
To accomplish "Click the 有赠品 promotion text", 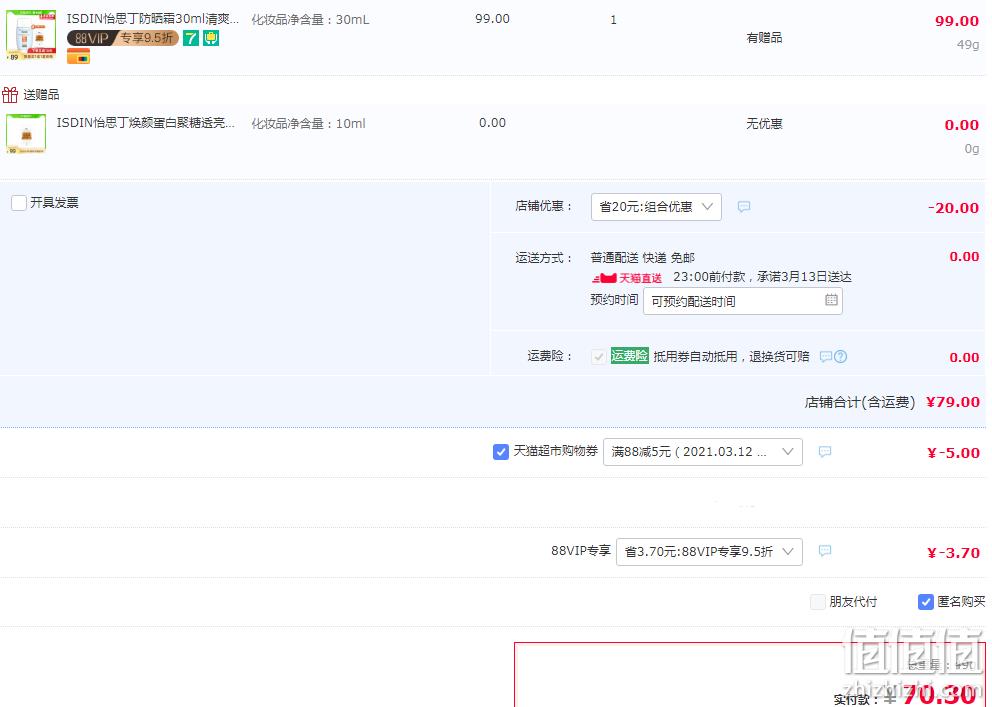I will click(x=764, y=38).
